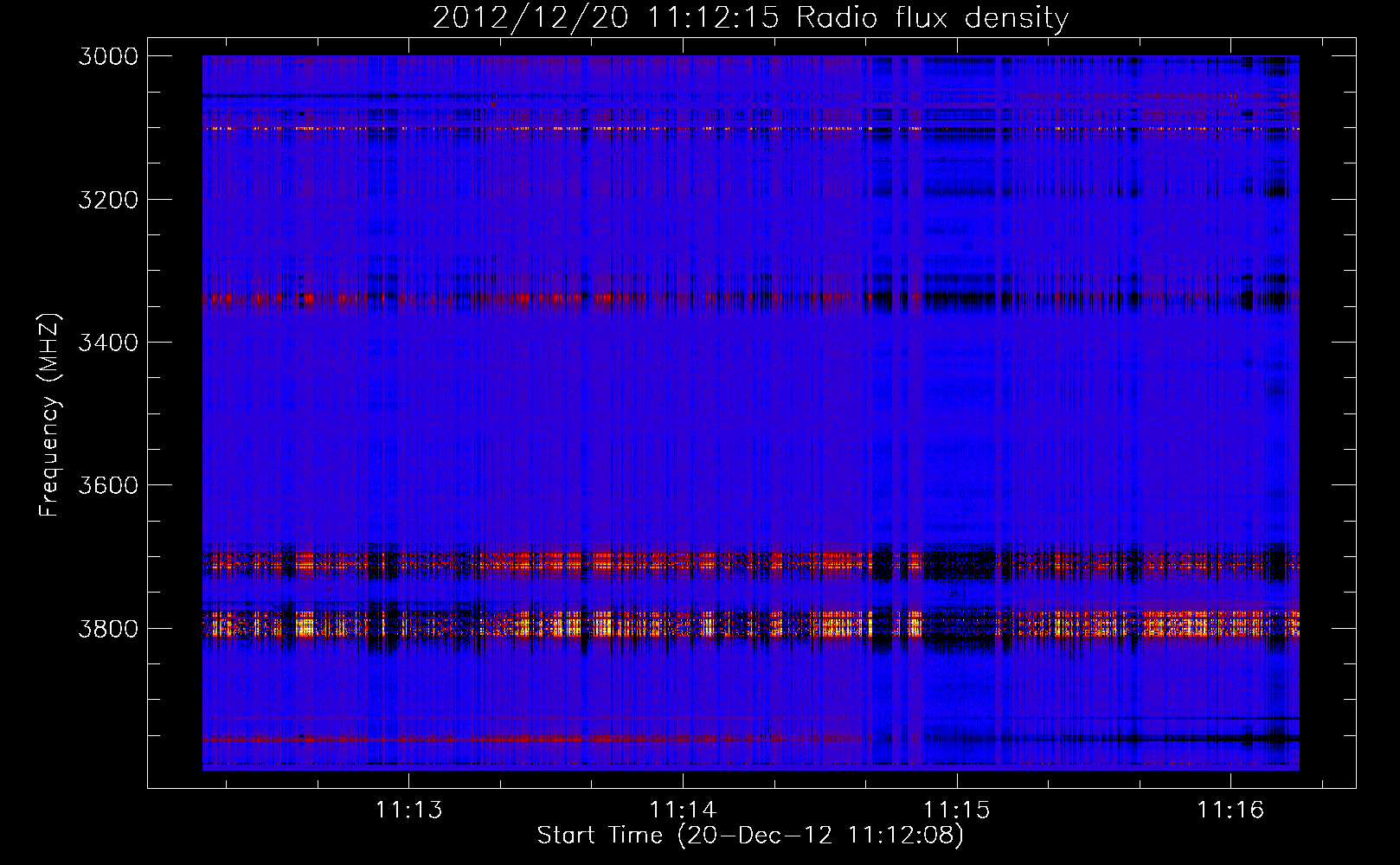This screenshot has height=865, width=1400.
Task: Select the 3600 frequency tick label
Action: pos(108,485)
